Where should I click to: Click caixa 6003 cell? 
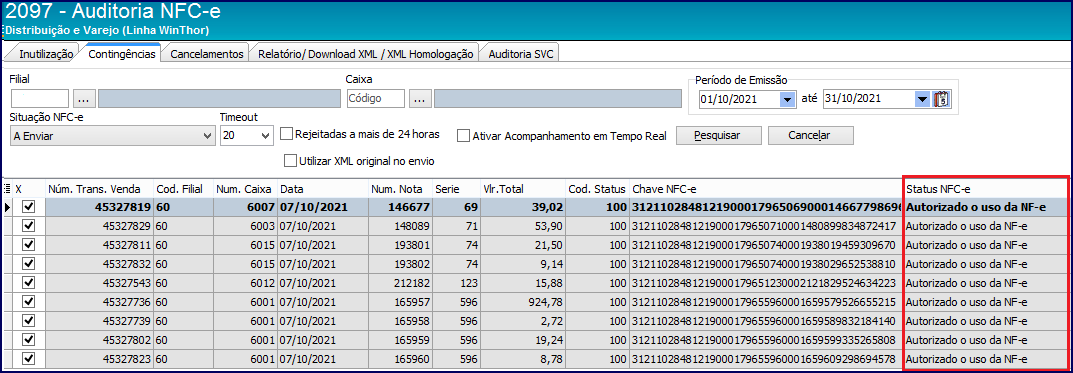pos(245,226)
